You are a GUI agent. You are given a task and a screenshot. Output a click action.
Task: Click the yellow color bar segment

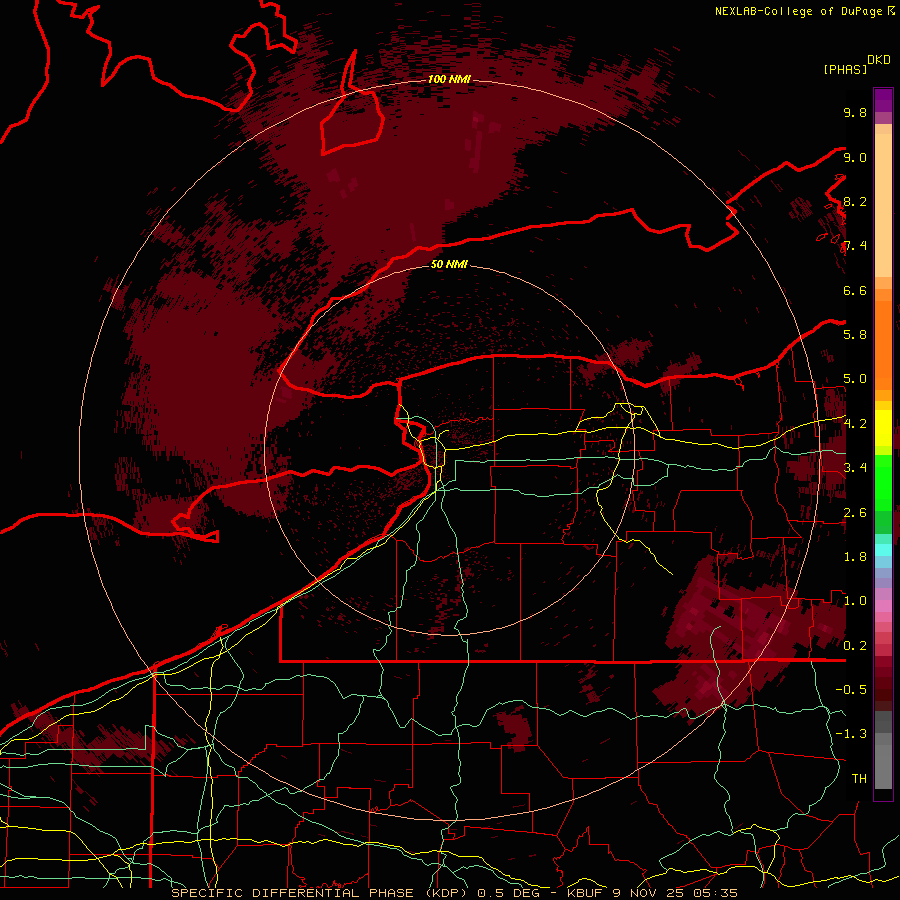(883, 428)
